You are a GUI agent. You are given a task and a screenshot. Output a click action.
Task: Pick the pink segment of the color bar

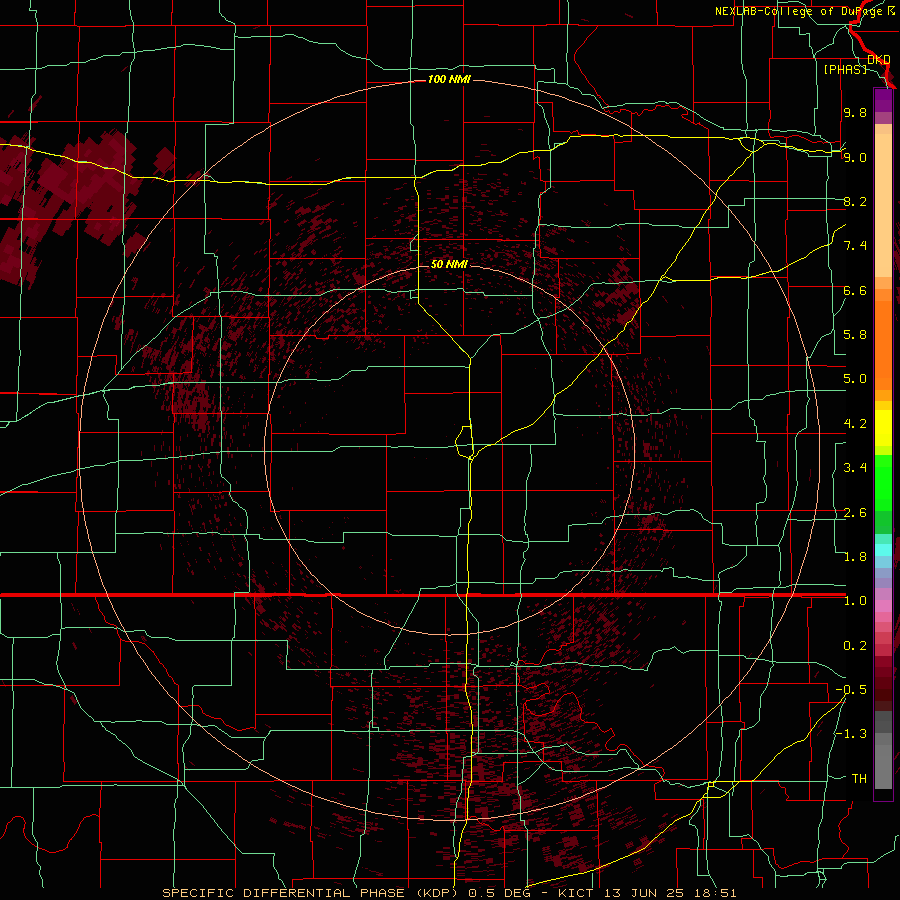coord(883,606)
